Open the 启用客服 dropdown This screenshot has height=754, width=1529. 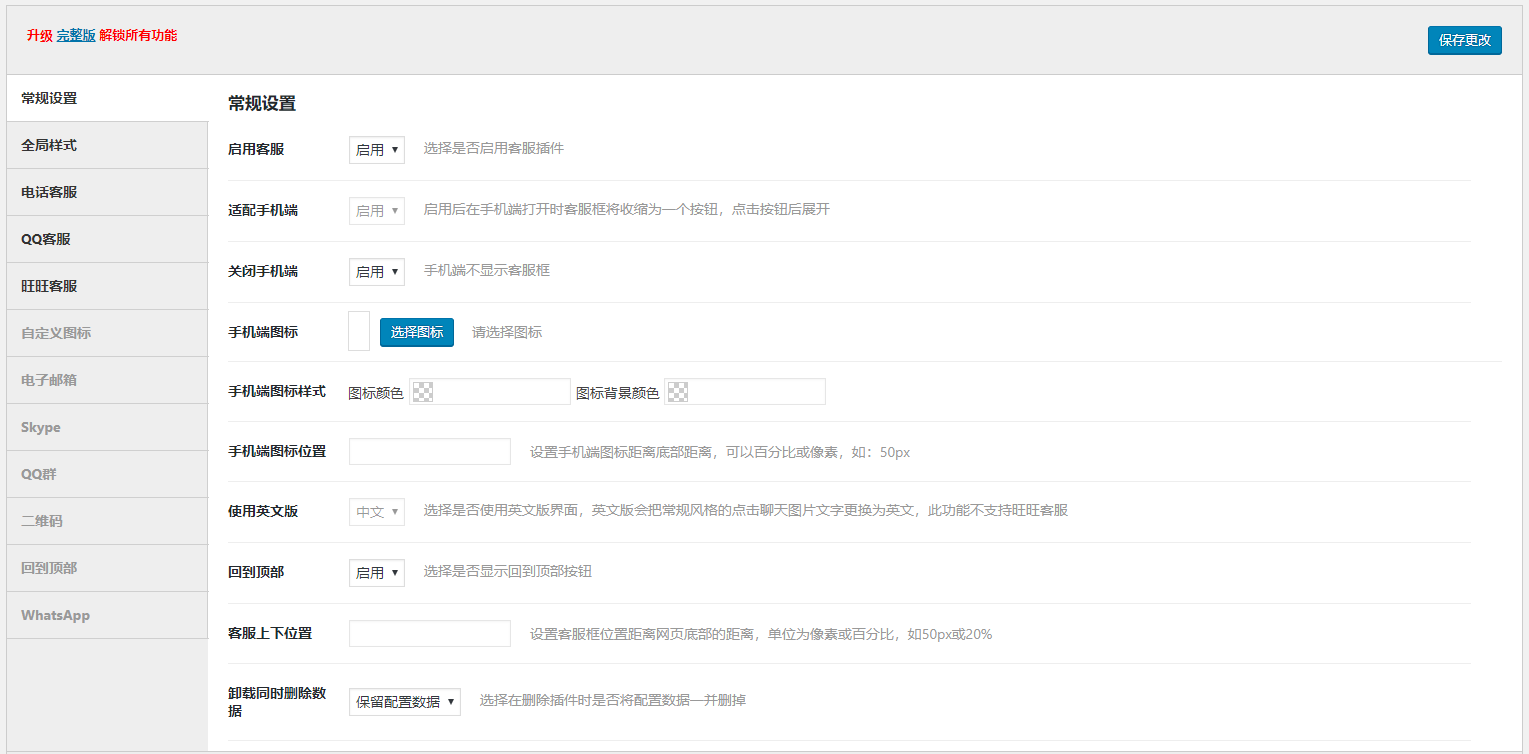coord(377,150)
